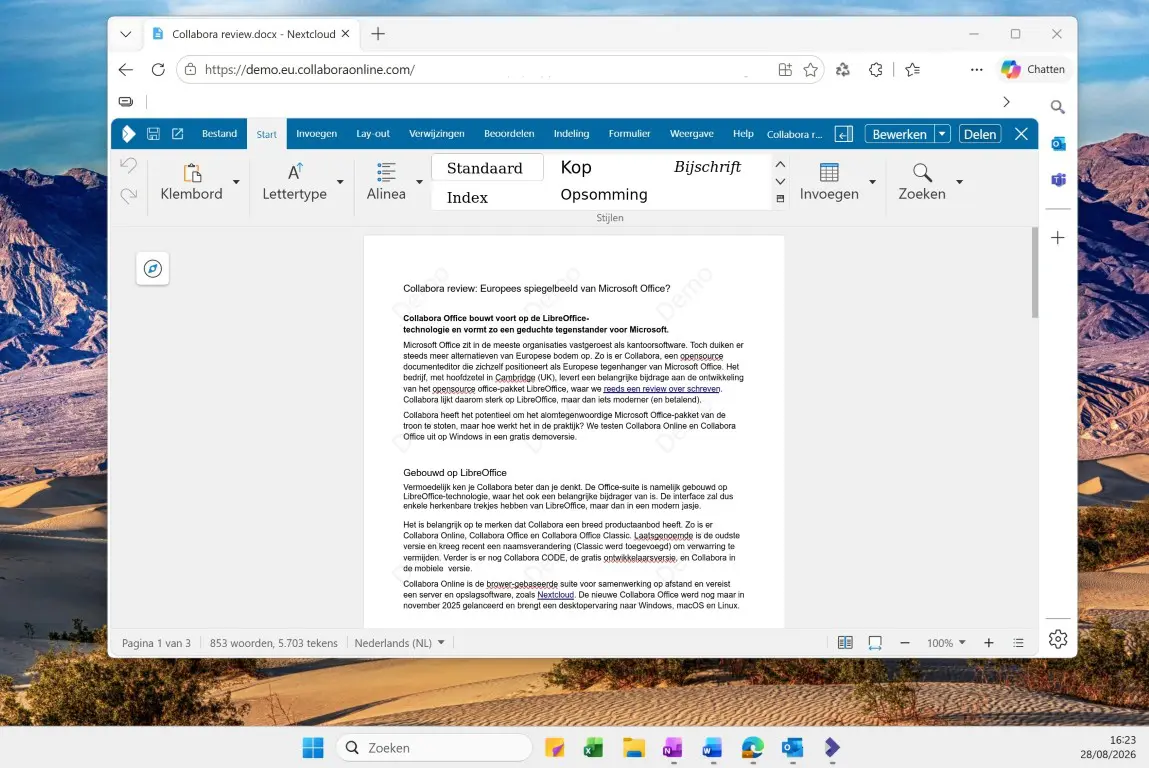Viewport: 1149px width, 768px height.
Task: Click the Delen share button
Action: click(x=980, y=134)
